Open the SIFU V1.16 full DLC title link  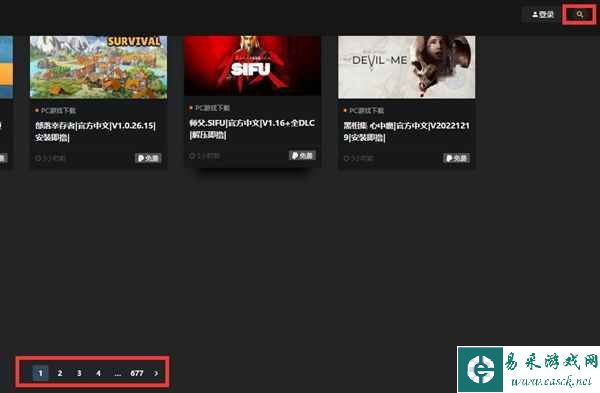coord(252,129)
